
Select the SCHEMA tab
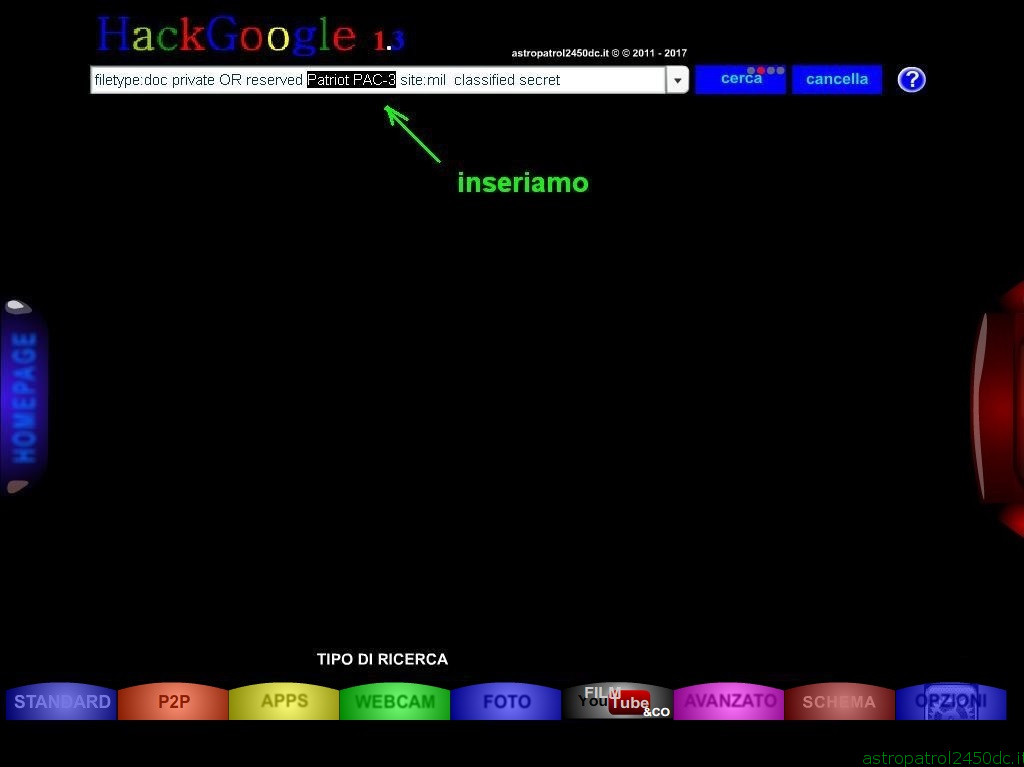pyautogui.click(x=840, y=701)
